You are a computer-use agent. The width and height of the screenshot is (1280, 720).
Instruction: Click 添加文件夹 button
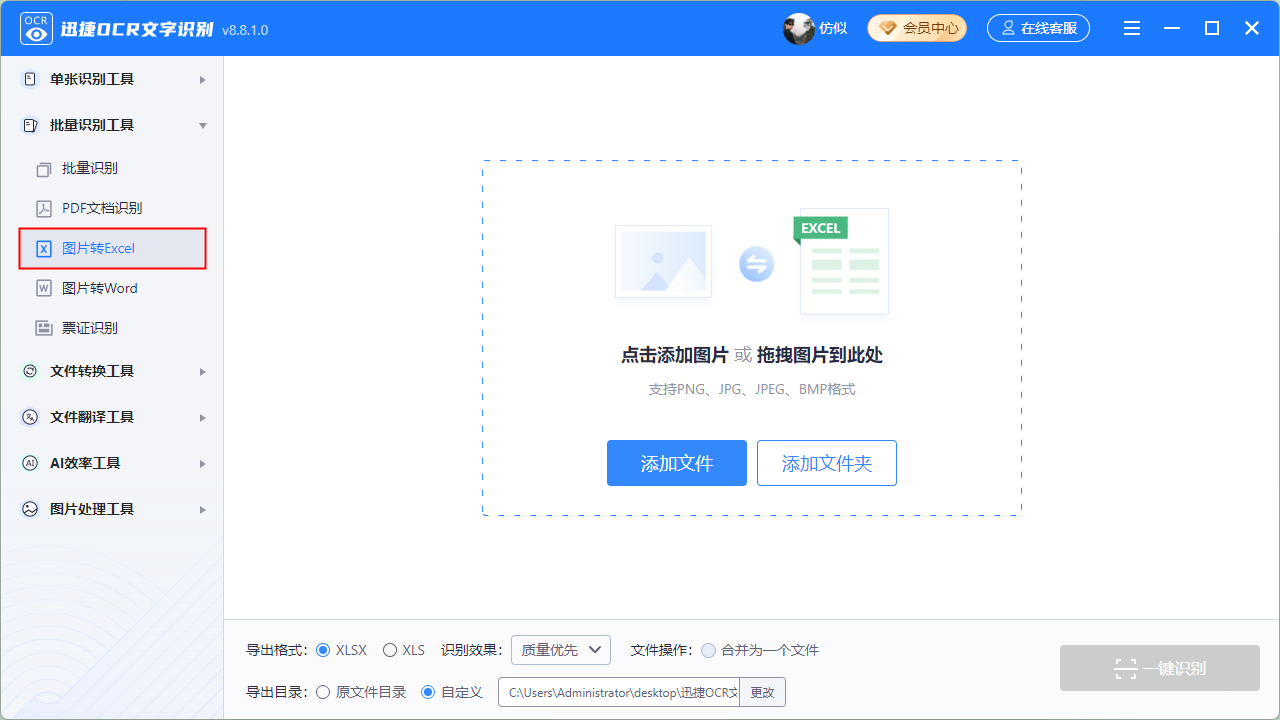(827, 463)
